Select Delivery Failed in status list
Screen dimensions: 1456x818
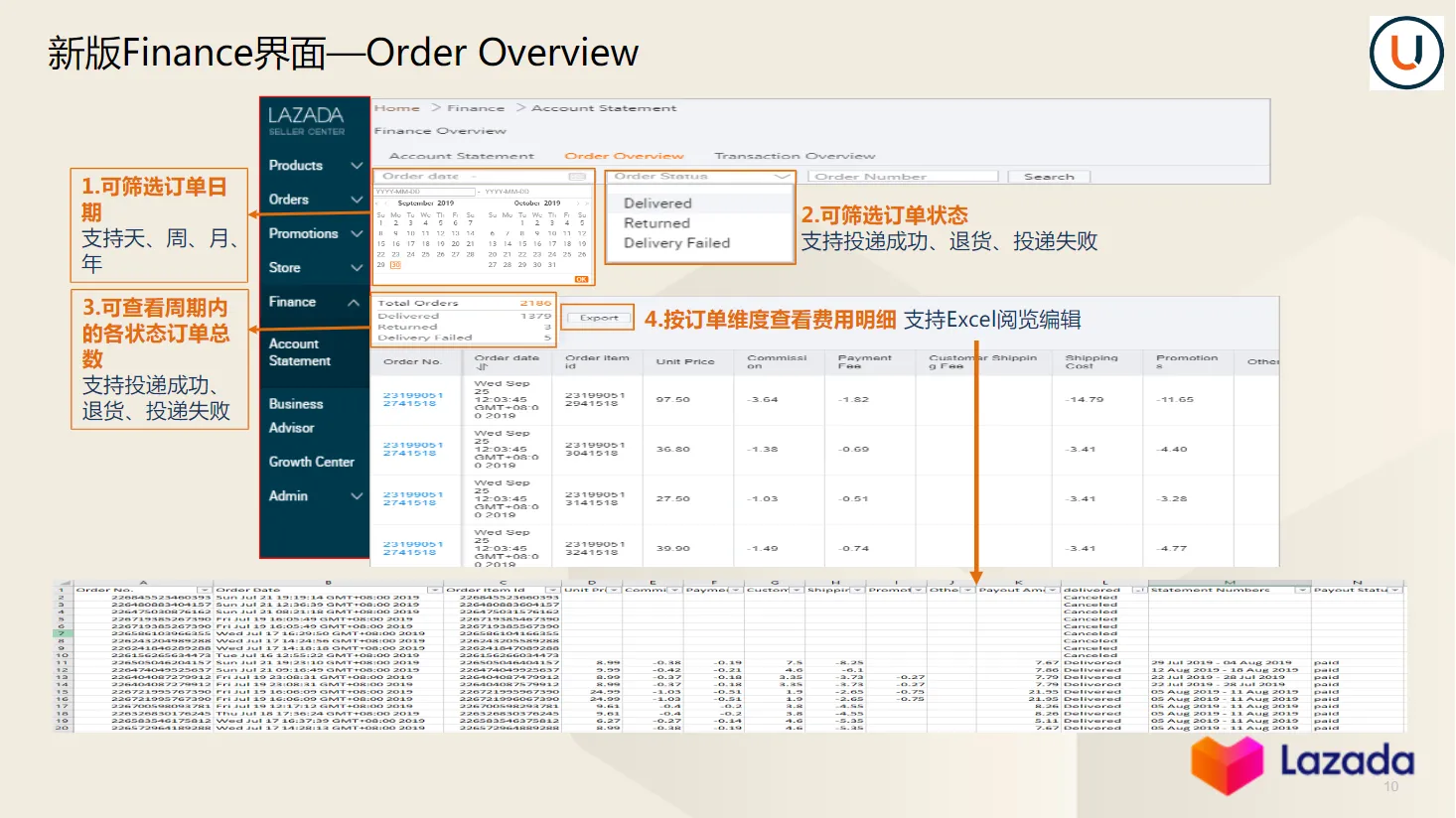click(676, 243)
